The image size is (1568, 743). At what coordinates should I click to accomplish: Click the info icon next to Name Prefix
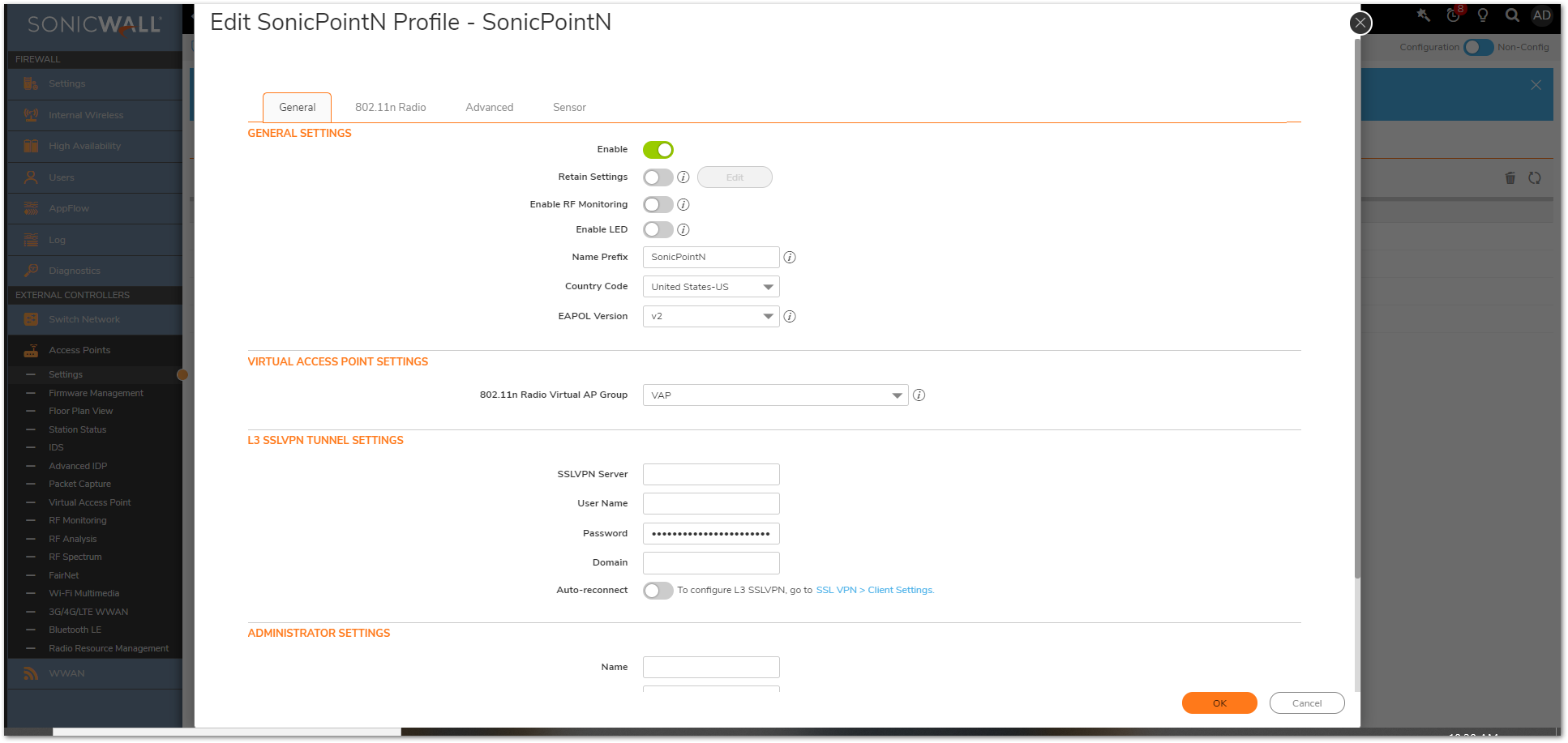click(x=790, y=258)
